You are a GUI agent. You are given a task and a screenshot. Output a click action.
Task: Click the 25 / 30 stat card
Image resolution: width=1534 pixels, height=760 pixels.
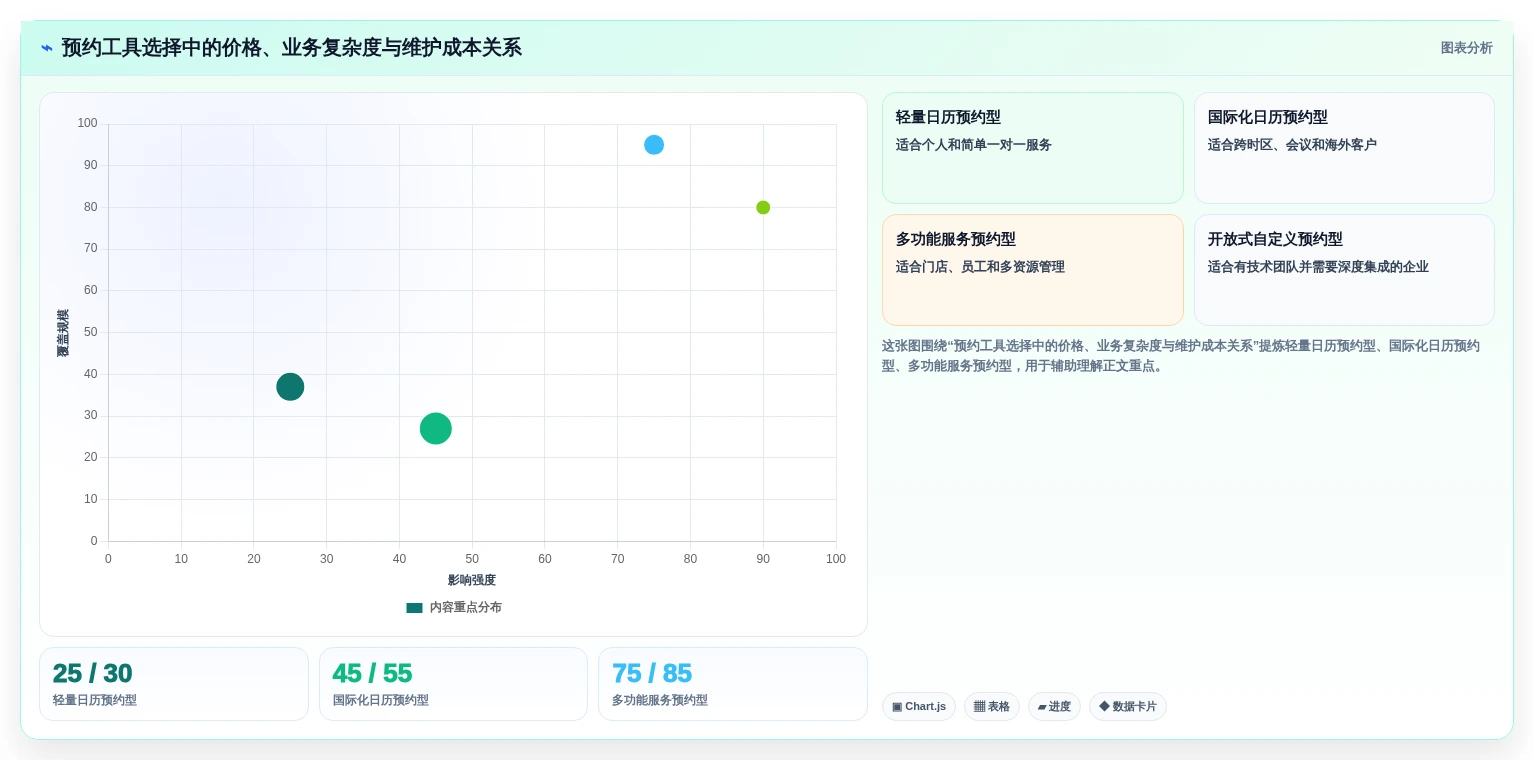(174, 684)
